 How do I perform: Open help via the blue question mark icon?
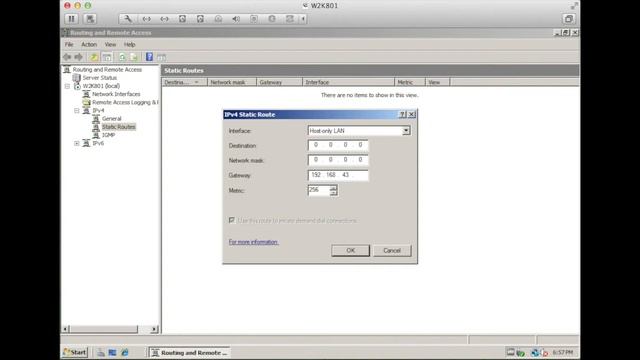pyautogui.click(x=149, y=57)
